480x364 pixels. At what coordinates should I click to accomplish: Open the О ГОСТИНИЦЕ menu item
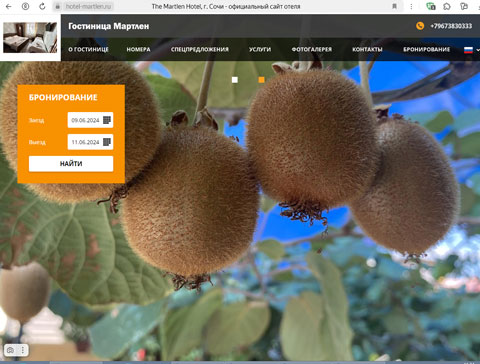coord(88,49)
